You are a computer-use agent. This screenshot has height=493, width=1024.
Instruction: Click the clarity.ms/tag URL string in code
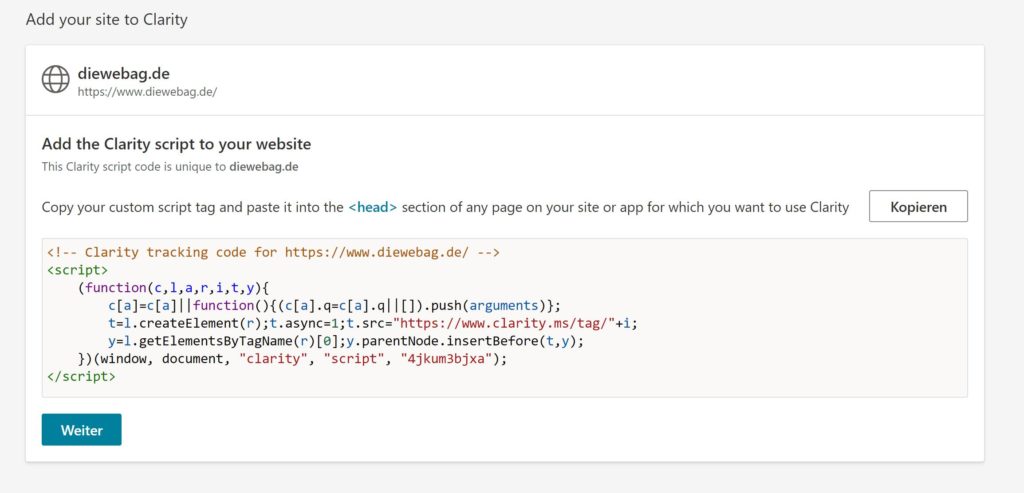pyautogui.click(x=505, y=323)
